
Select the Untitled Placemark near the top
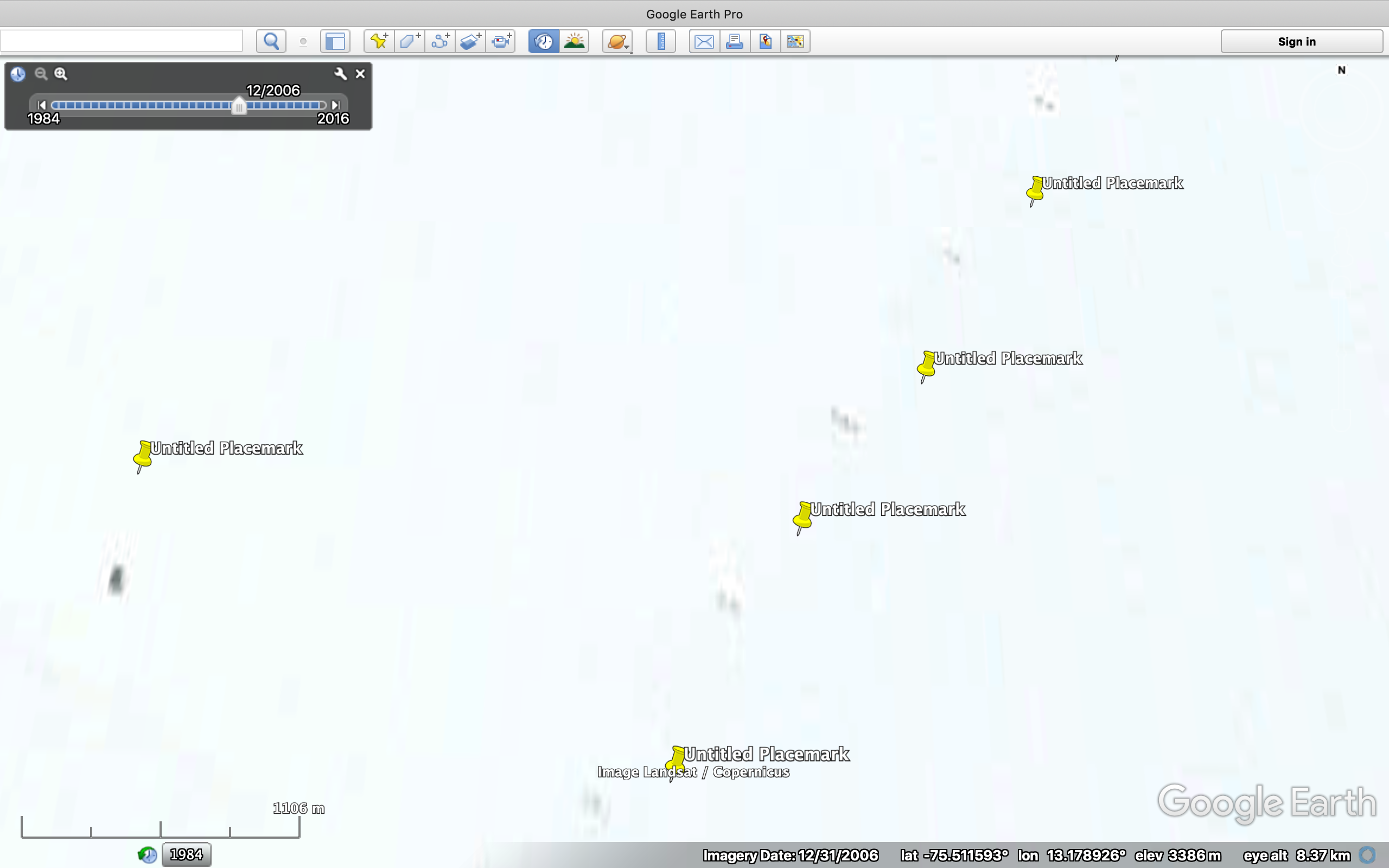click(1035, 189)
